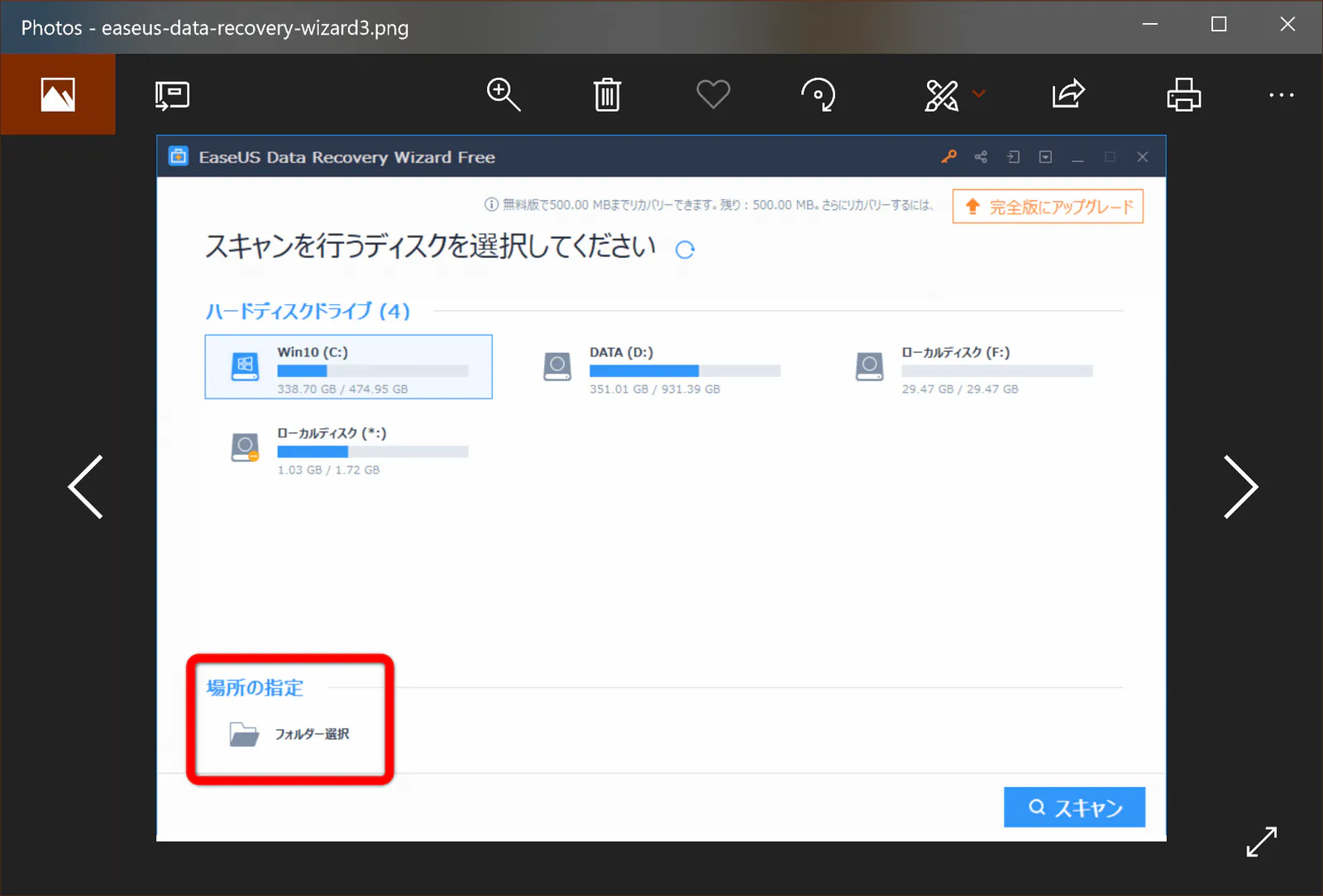This screenshot has height=896, width=1323.
Task: Click the 1.03 GB / 1.72 GB text
Action: [x=328, y=469]
